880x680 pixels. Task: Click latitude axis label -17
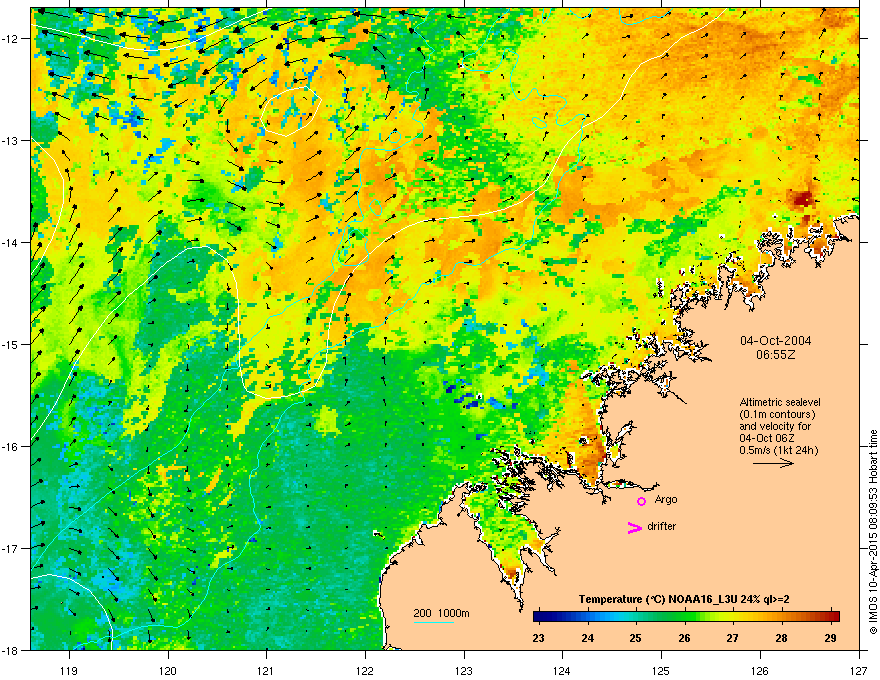[x=12, y=548]
